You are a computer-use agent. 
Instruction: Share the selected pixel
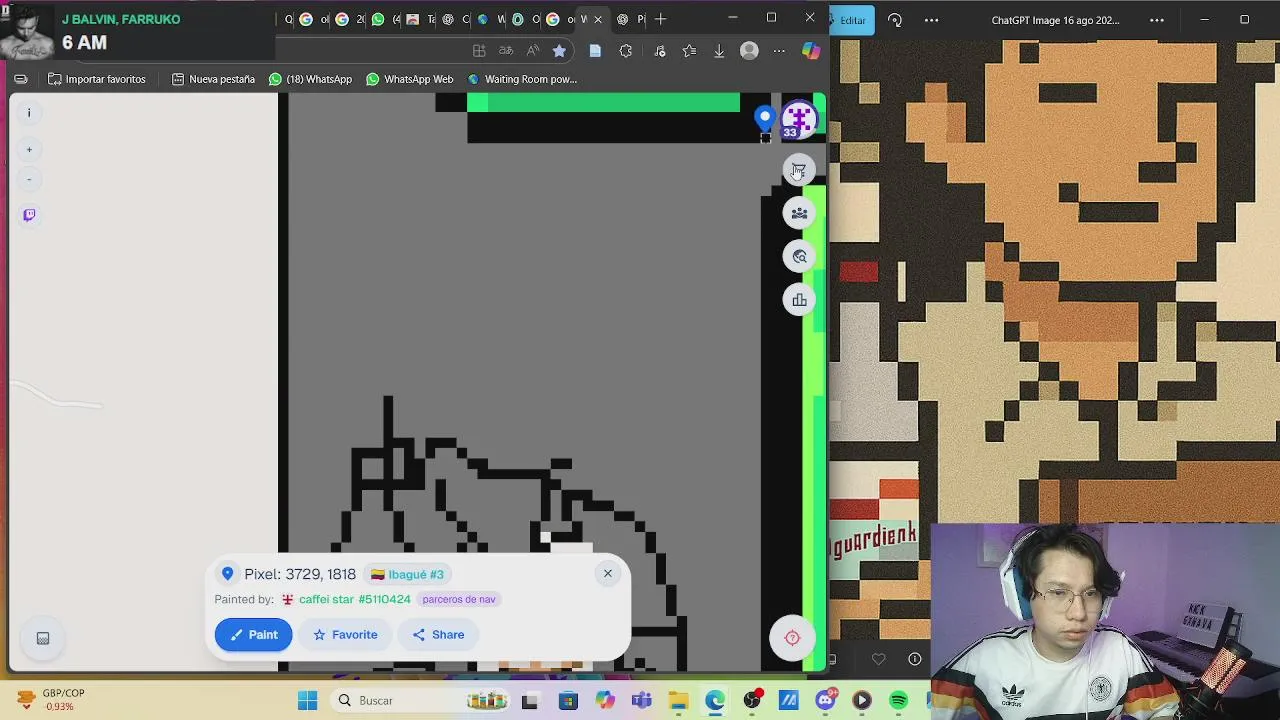click(x=438, y=635)
